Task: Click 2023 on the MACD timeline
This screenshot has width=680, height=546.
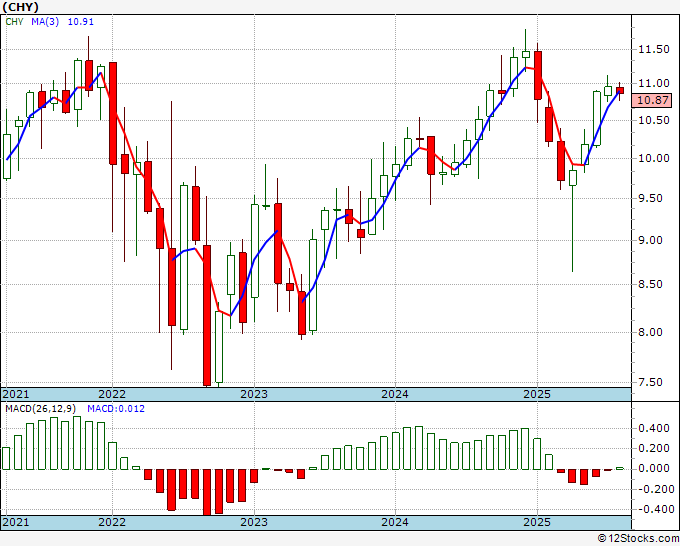Action: [x=254, y=522]
